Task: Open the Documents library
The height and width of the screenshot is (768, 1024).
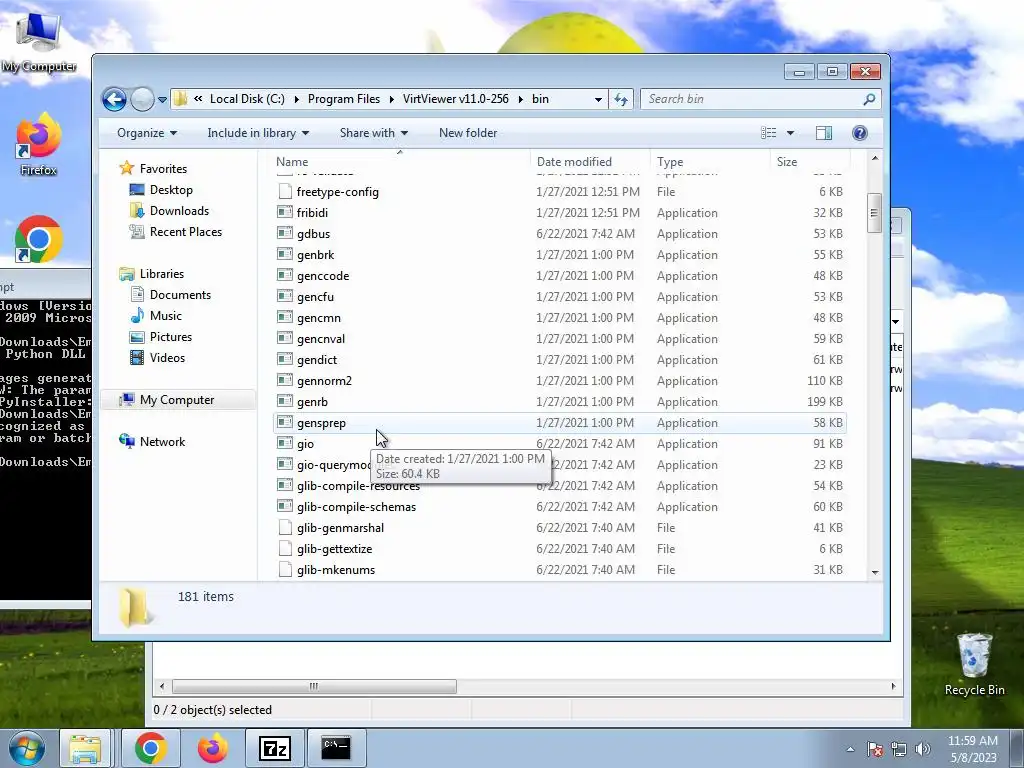Action: [180, 295]
